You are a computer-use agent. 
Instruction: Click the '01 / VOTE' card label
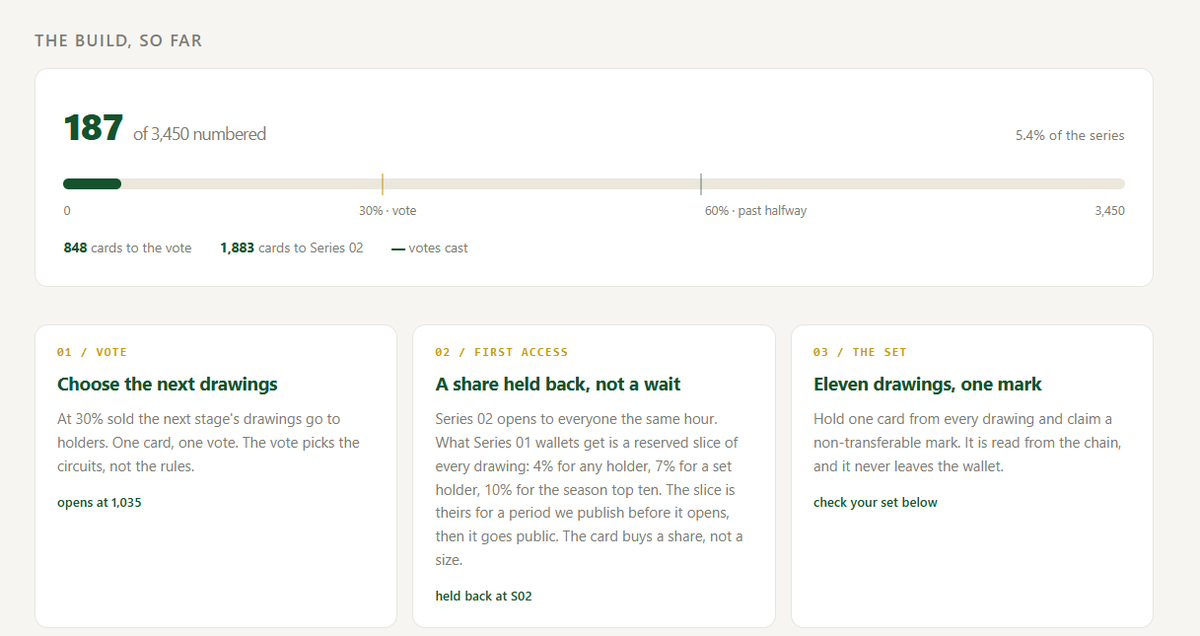[x=92, y=352]
